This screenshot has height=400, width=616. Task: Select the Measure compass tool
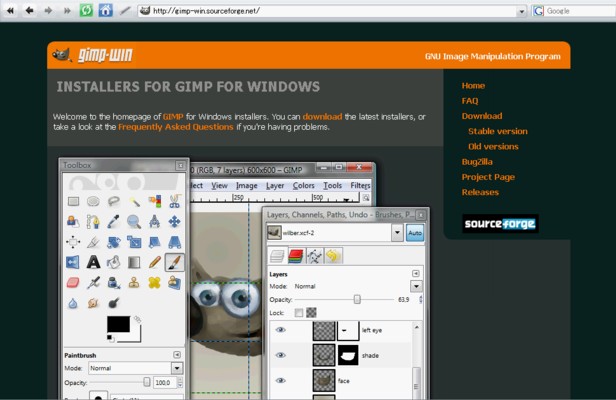pos(154,222)
